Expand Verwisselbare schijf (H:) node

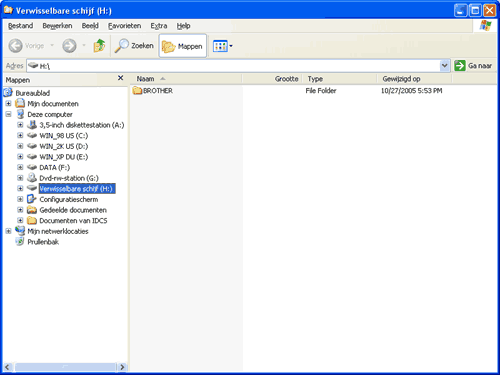pyautogui.click(x=20, y=189)
